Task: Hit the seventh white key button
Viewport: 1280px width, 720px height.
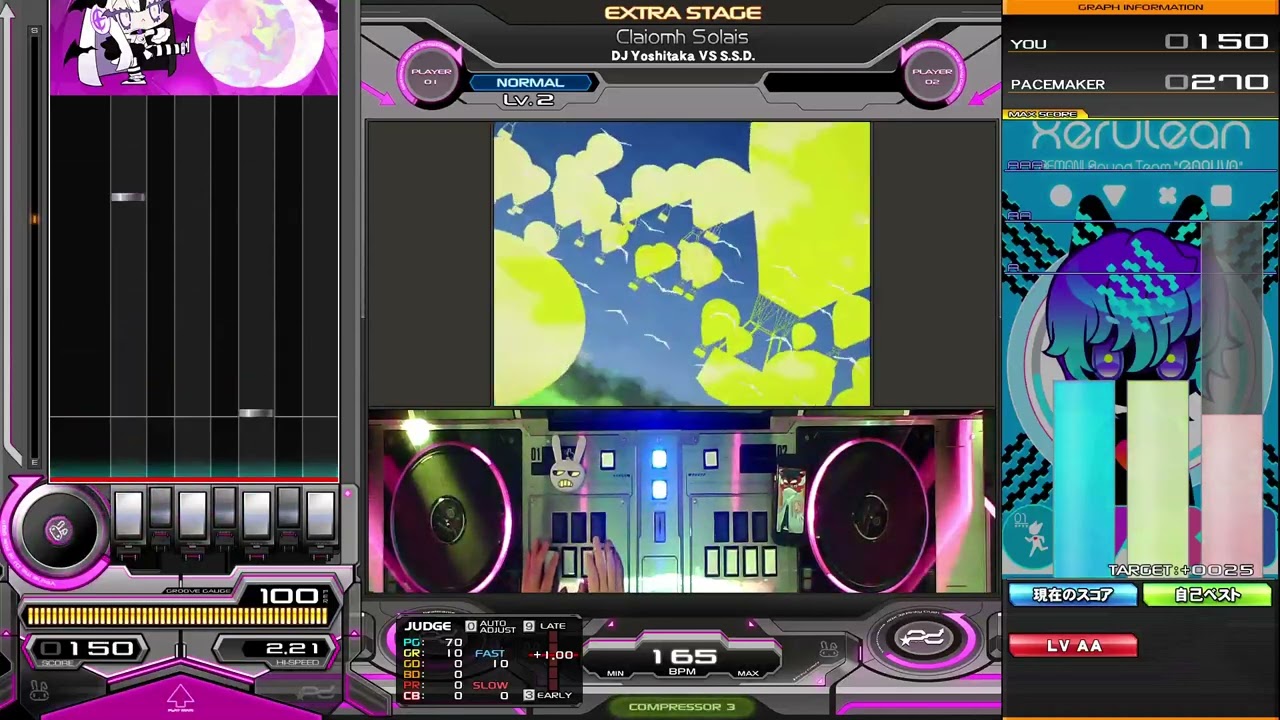Action: tap(320, 514)
